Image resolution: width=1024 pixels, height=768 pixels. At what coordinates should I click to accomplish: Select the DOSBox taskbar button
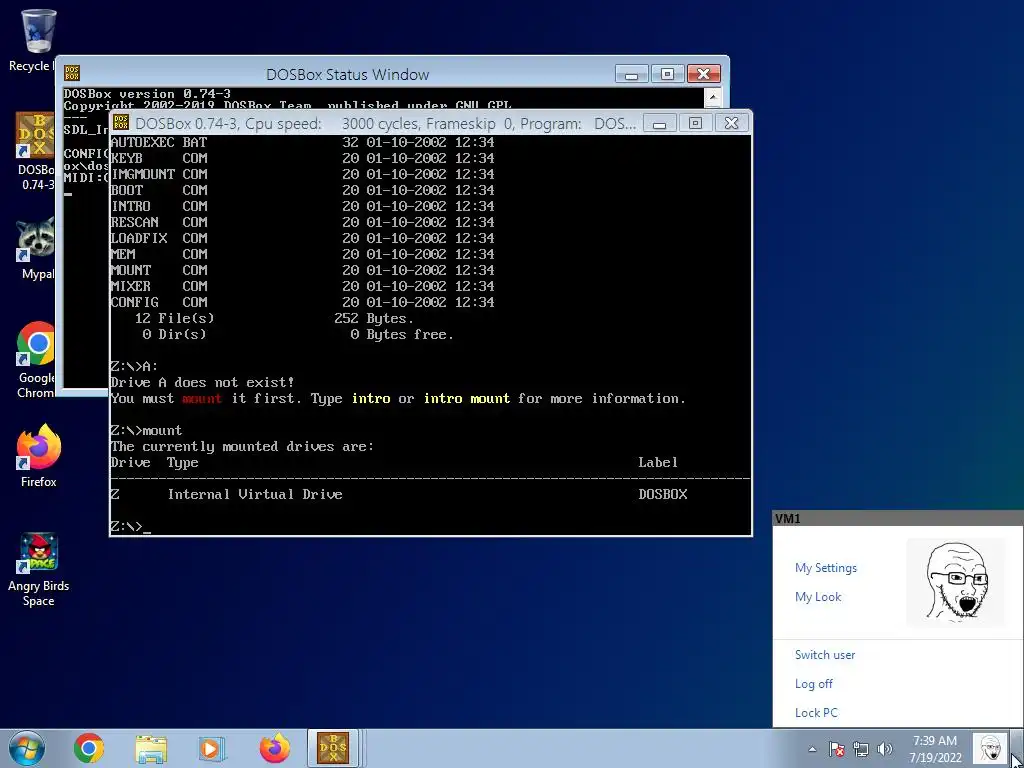coord(333,748)
